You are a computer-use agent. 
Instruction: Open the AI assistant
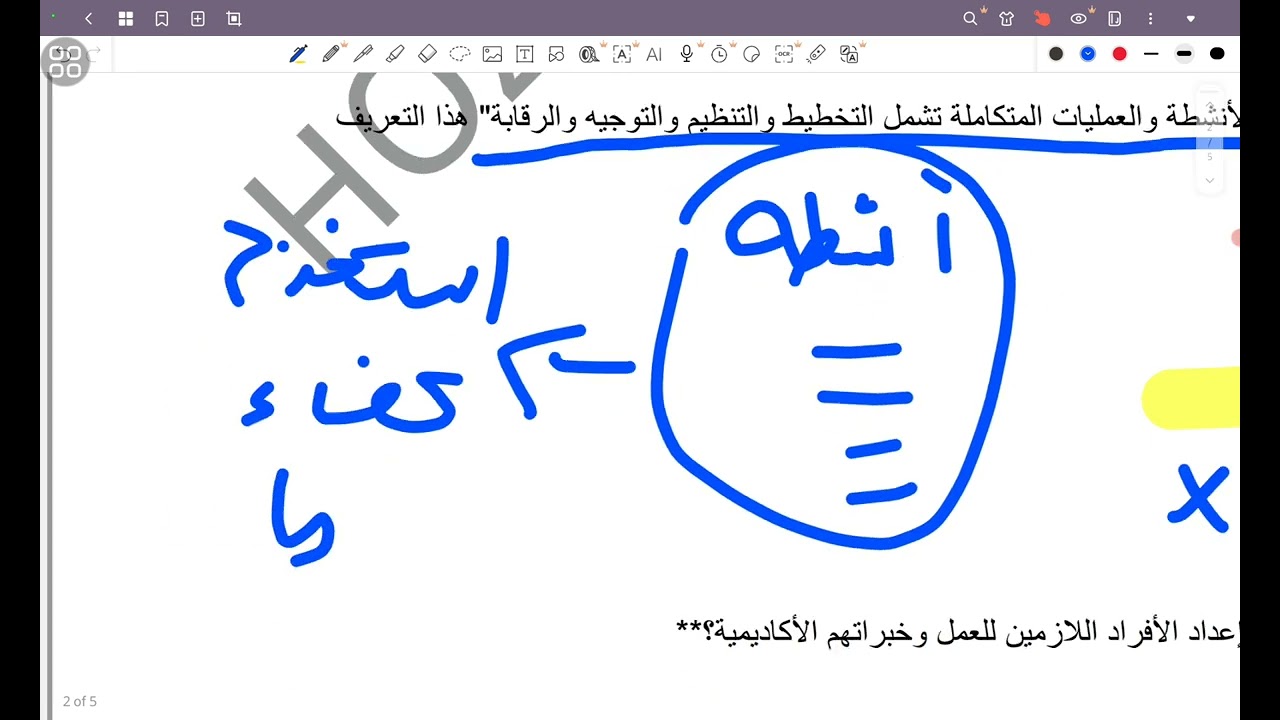click(x=654, y=54)
